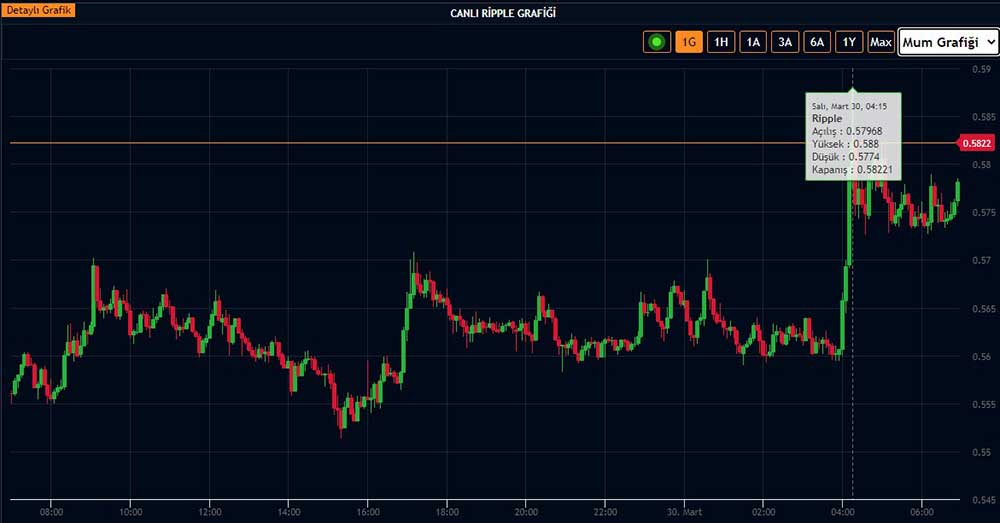Click the Kapanış : 0.58221 tooltip value
Screen dimensions: 1000x523
tap(852, 170)
